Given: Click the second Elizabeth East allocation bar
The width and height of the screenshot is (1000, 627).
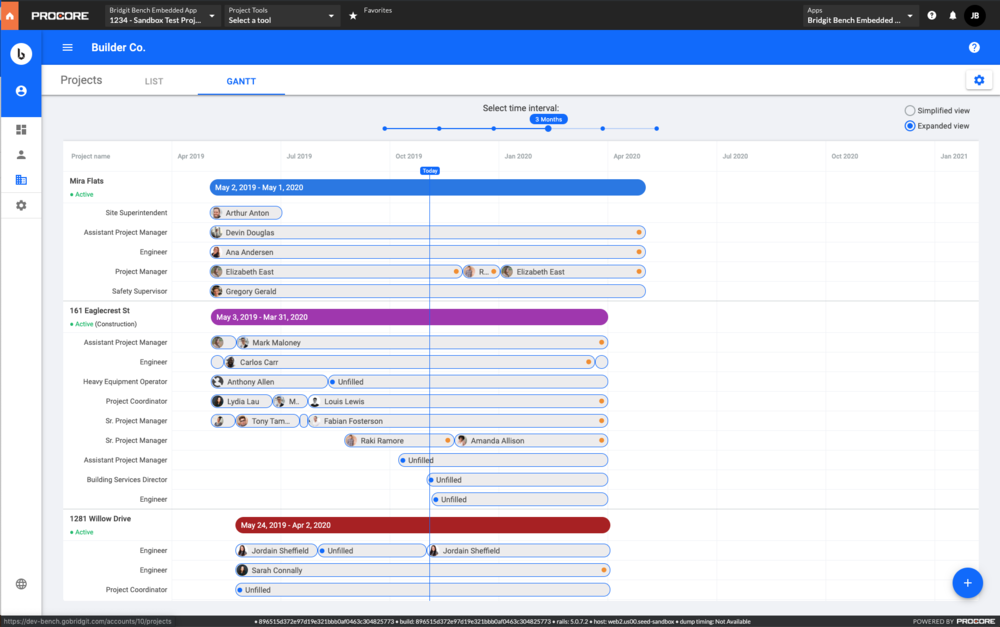Looking at the screenshot, I should click(573, 272).
